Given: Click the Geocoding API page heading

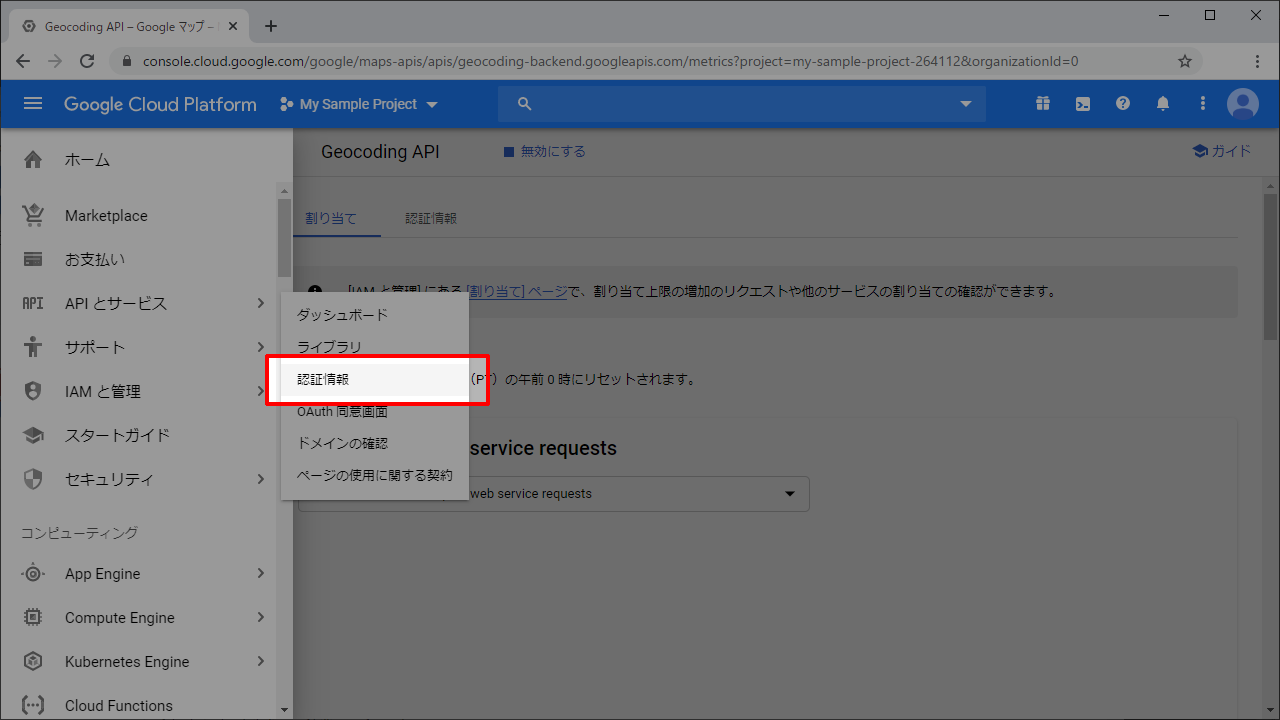Looking at the screenshot, I should click(x=380, y=152).
